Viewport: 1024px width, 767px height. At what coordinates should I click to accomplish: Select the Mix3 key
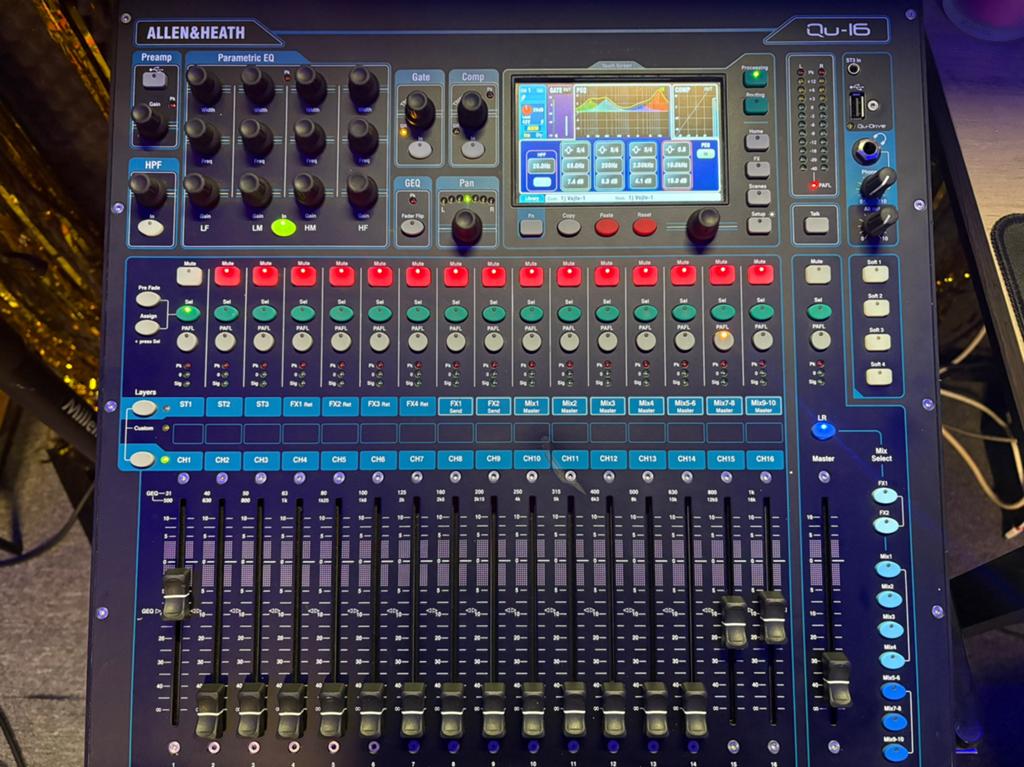point(890,630)
